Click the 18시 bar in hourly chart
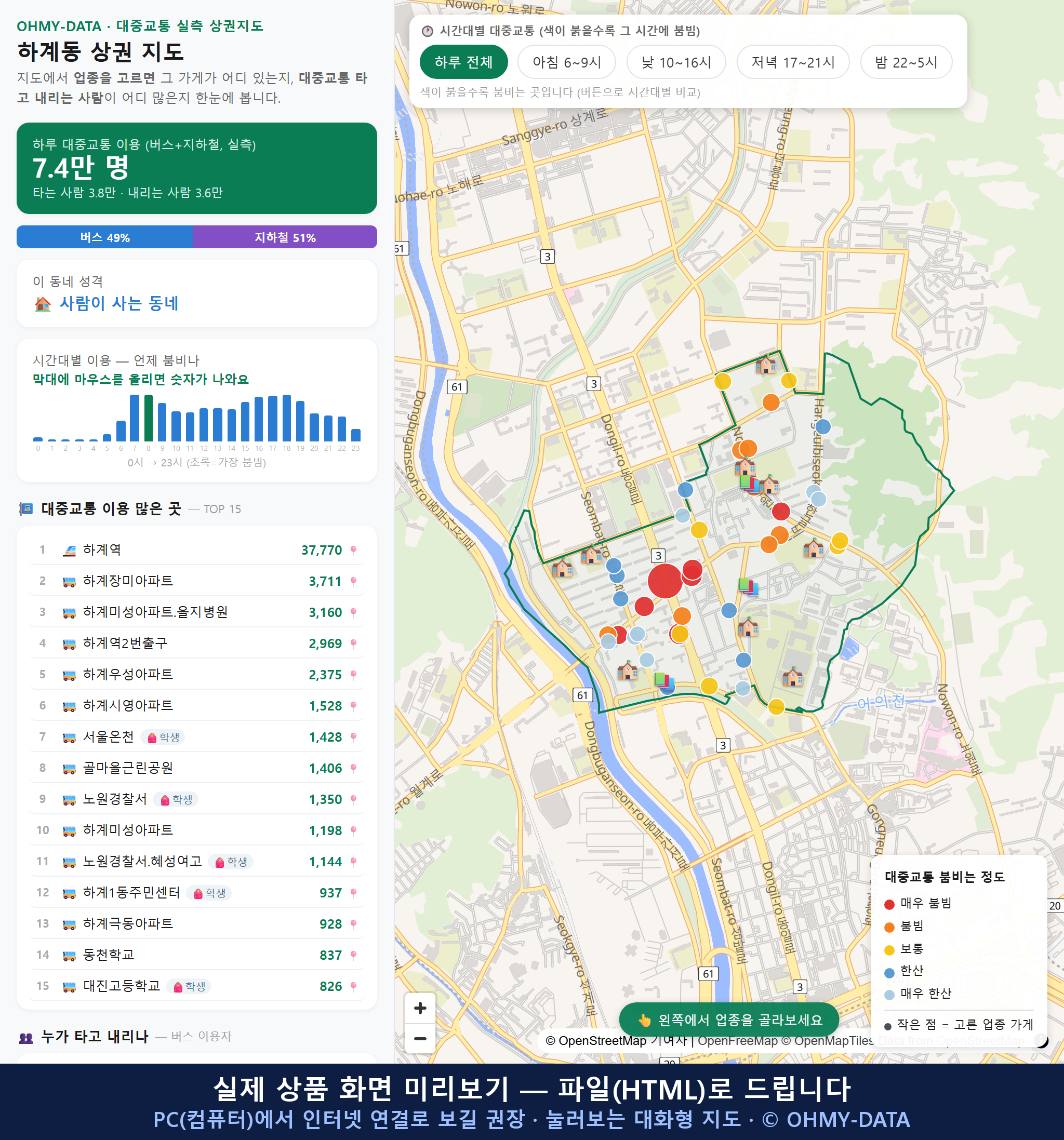This screenshot has width=1064, height=1140. (287, 418)
